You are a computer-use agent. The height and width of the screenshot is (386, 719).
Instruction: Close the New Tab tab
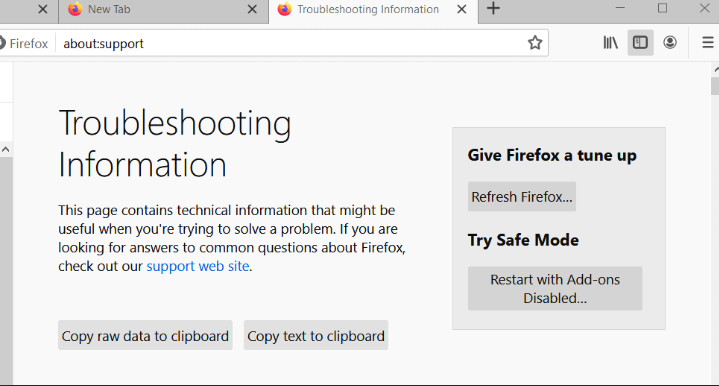(252, 9)
